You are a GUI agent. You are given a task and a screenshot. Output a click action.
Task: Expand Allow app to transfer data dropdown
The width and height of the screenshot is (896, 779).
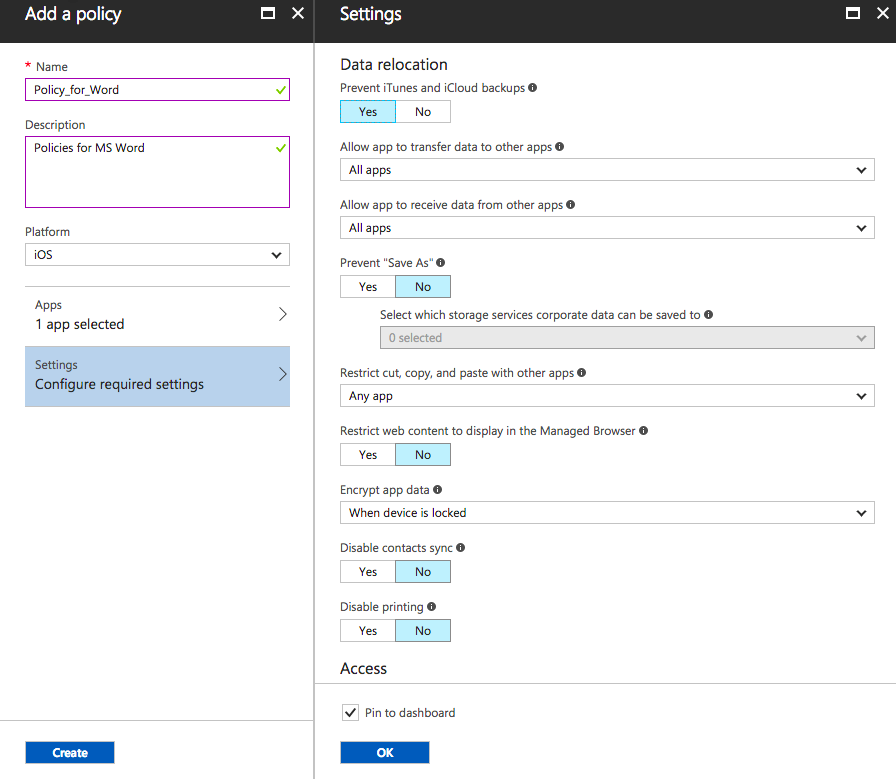607,170
